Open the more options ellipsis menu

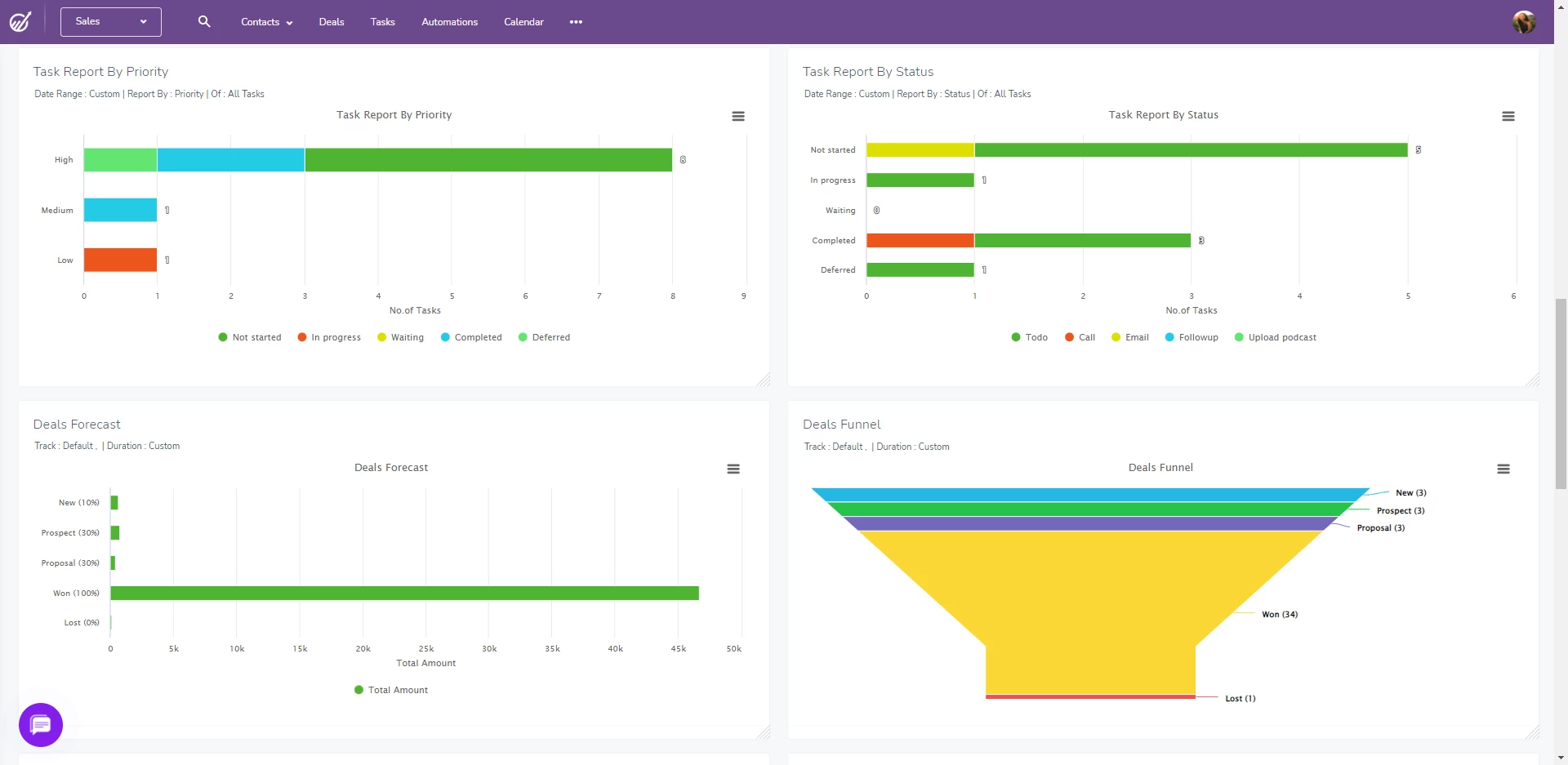tap(576, 22)
